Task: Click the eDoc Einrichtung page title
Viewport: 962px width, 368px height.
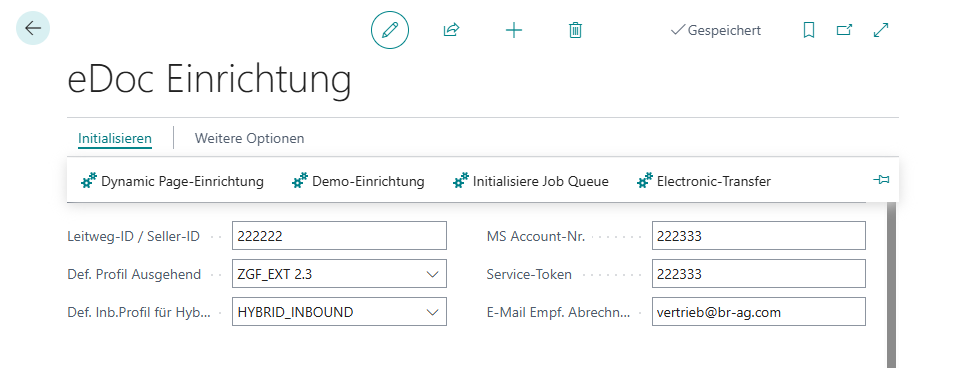Action: click(x=209, y=80)
